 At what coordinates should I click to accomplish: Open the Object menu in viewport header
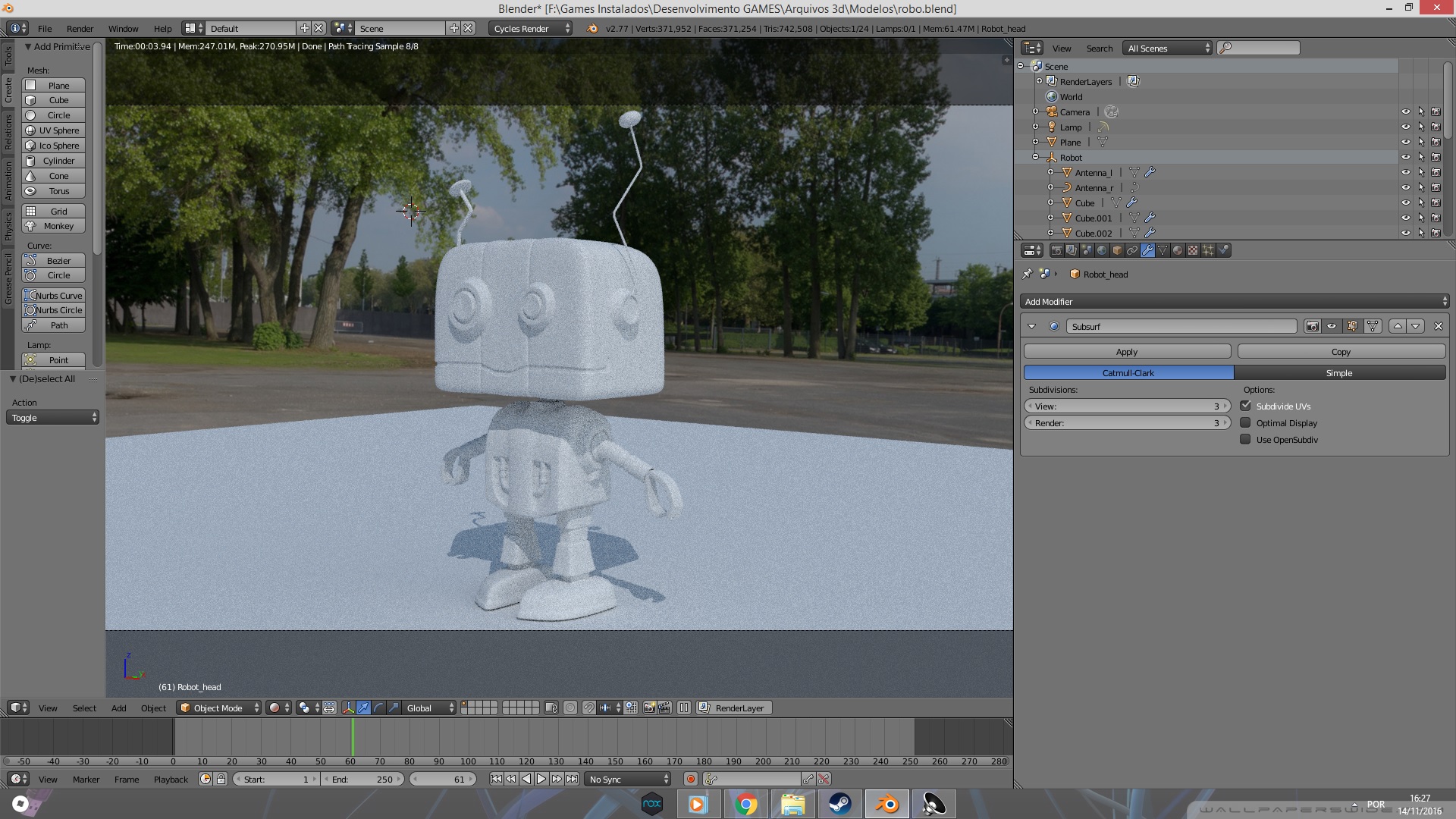tap(153, 708)
